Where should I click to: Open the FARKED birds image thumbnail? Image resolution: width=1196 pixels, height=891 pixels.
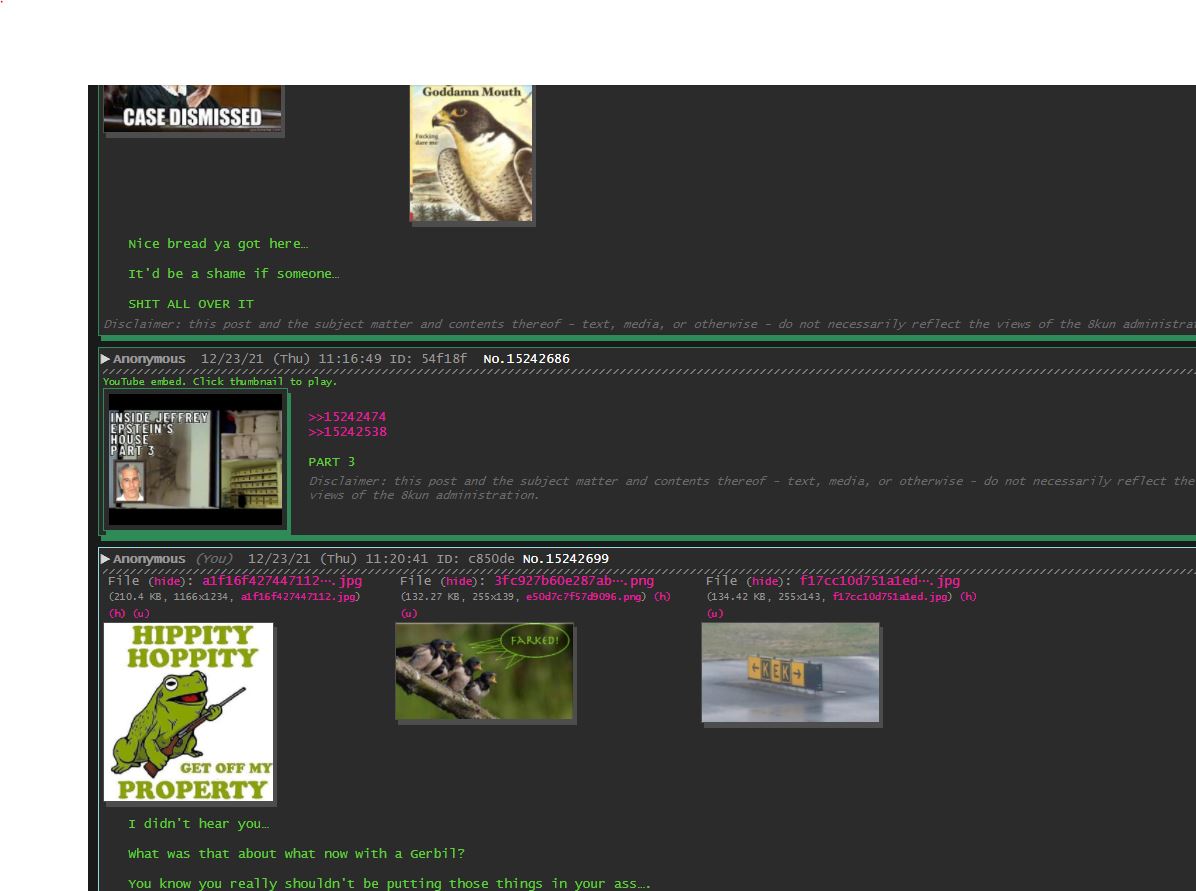coord(484,671)
